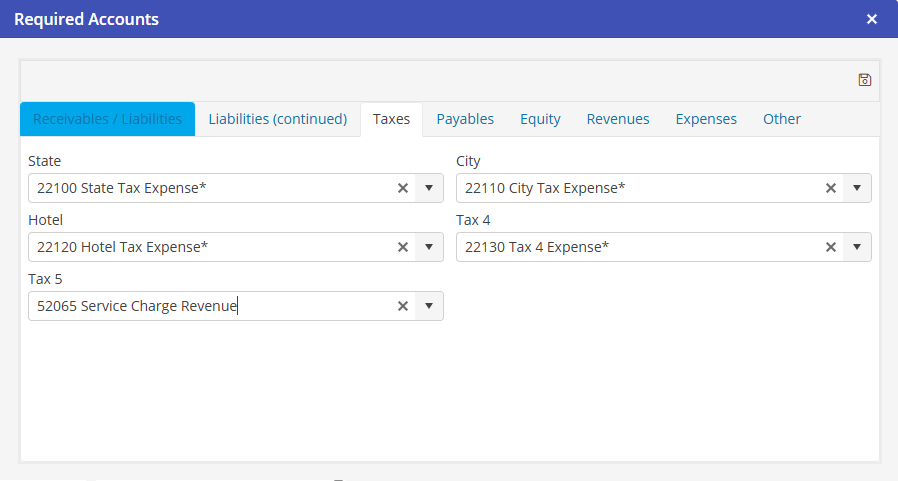Clear the Tax 5 account selection
898x481 pixels.
(x=403, y=306)
